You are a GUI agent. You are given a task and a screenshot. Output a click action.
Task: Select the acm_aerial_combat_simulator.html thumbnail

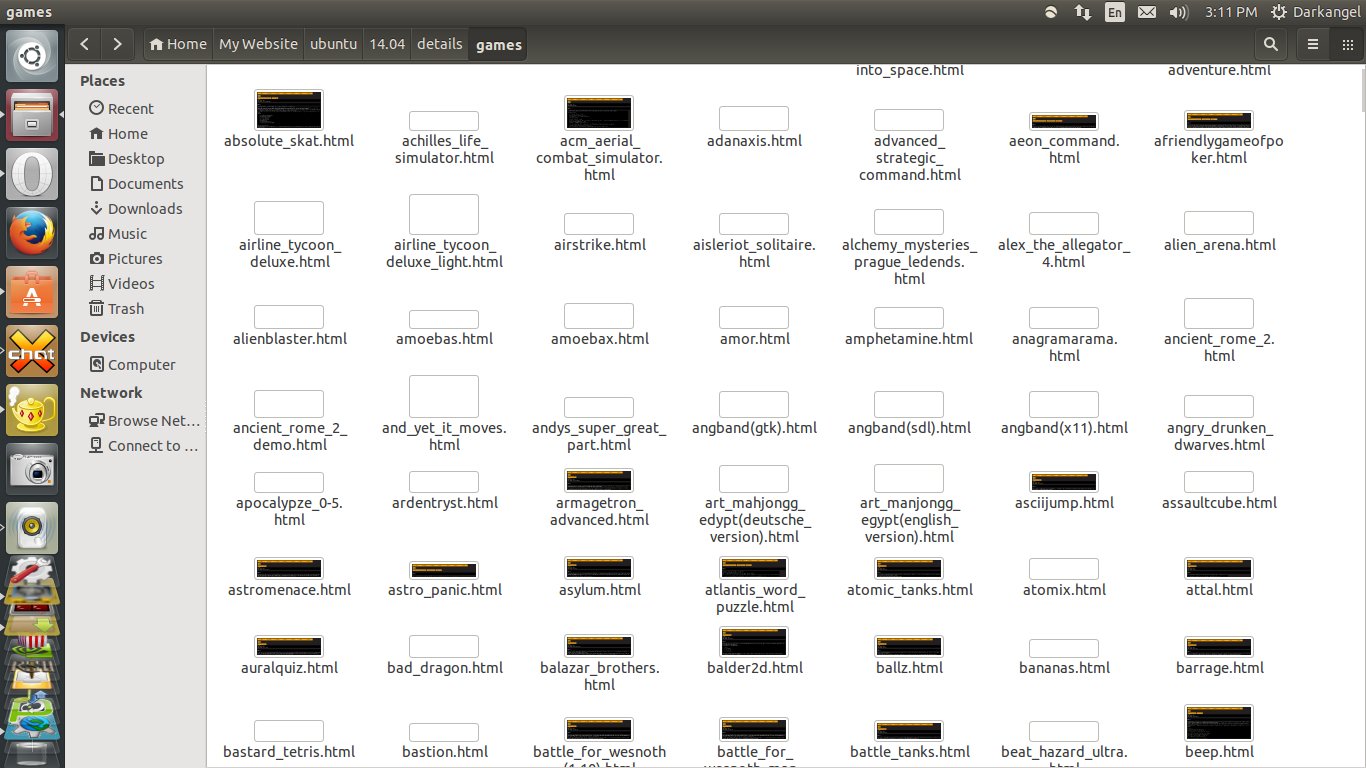(x=599, y=113)
